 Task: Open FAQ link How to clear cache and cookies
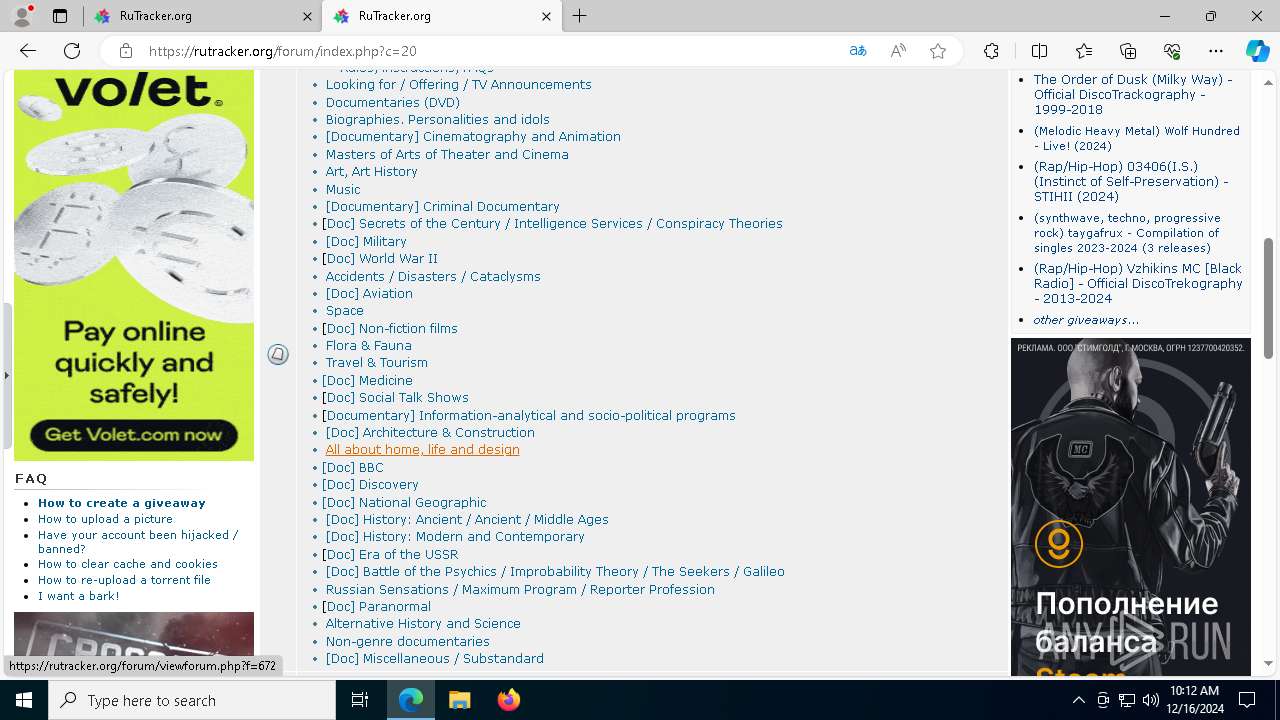pyautogui.click(x=128, y=564)
